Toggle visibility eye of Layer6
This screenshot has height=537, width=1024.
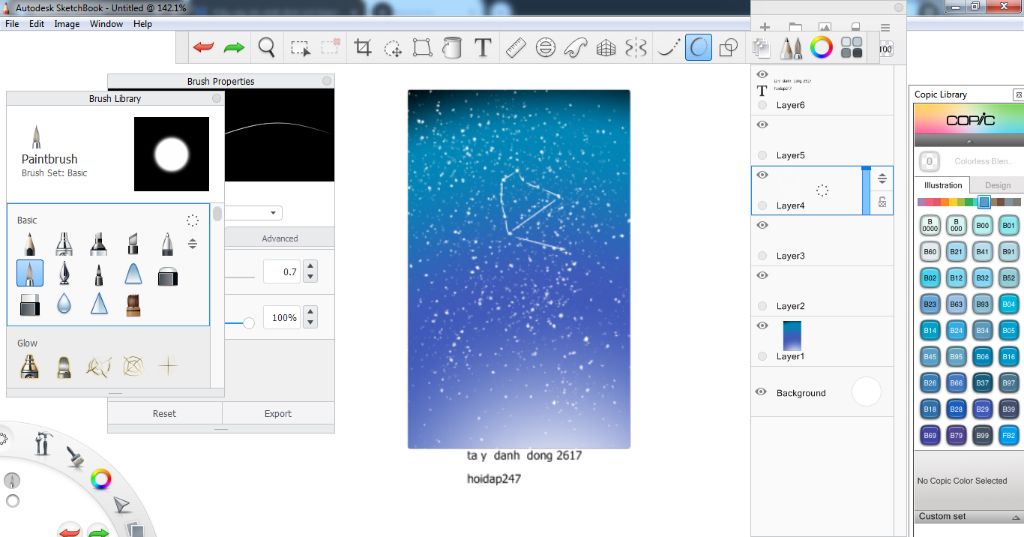pos(762,74)
